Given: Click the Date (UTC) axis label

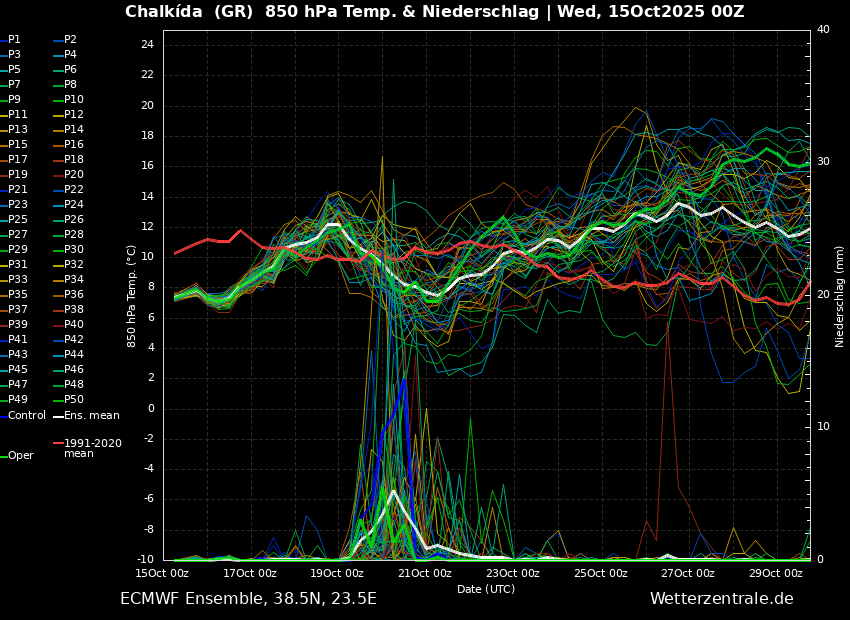Looking at the screenshot, I should (486, 589).
